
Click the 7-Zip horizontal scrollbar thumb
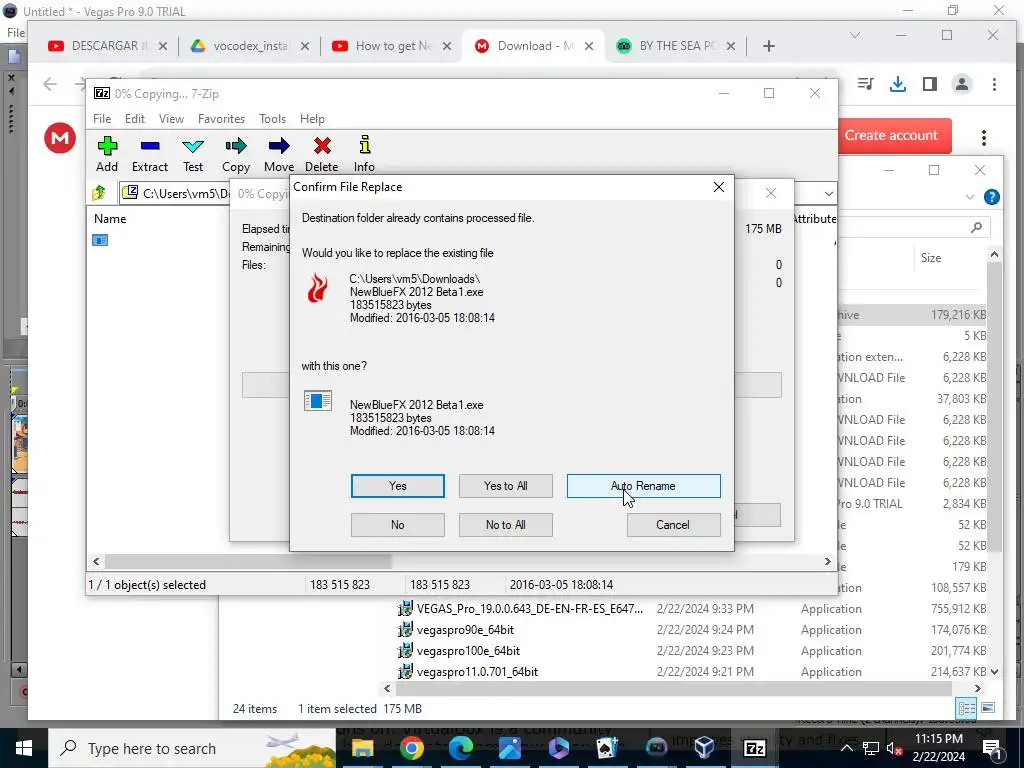(248, 562)
